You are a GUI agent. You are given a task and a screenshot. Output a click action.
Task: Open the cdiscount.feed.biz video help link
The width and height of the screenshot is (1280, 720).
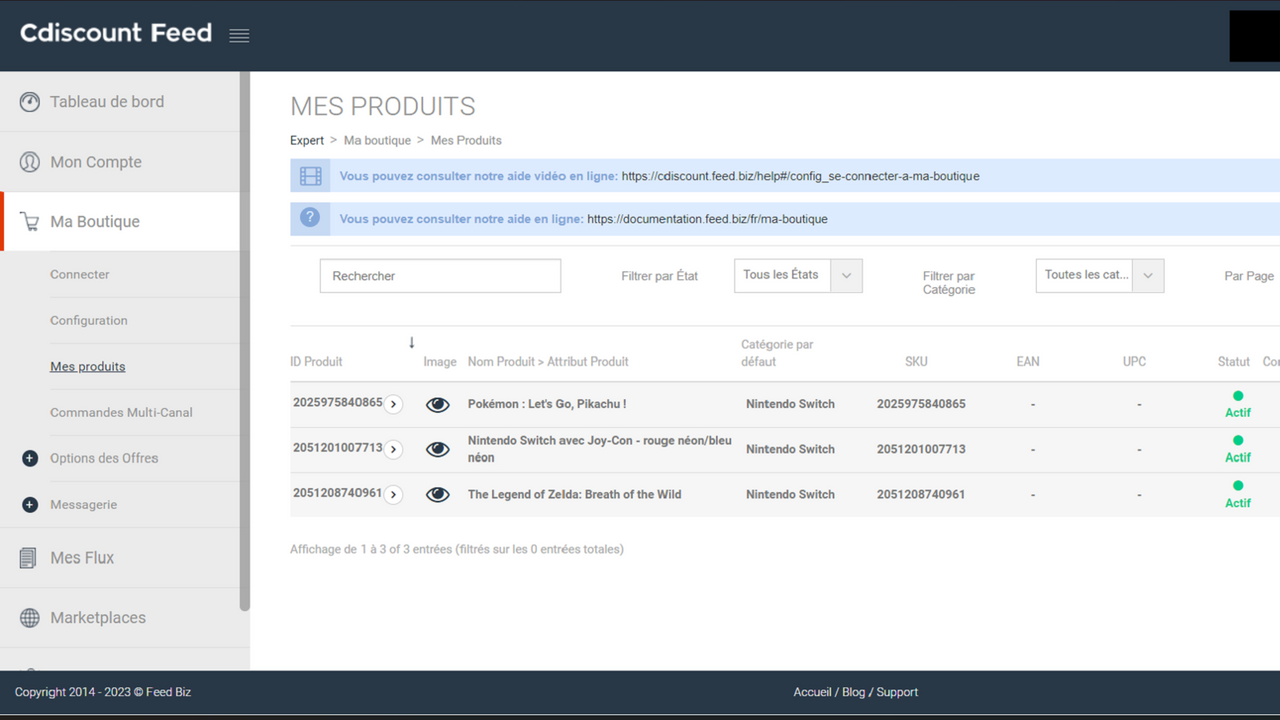(800, 176)
